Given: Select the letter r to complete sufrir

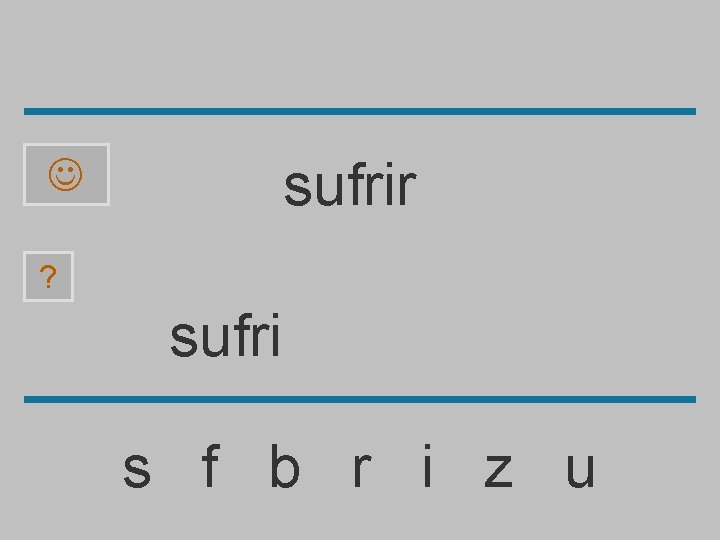Looking at the screenshot, I should pyautogui.click(x=361, y=470).
